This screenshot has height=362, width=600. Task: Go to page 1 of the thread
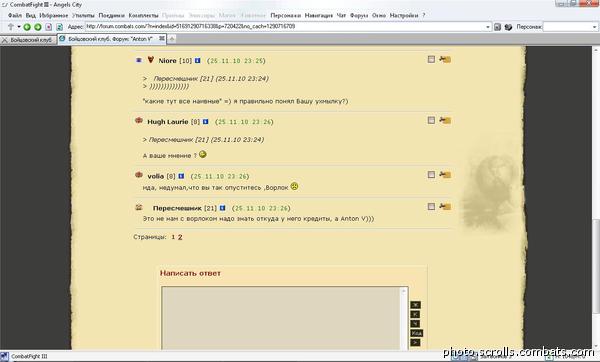(x=173, y=237)
